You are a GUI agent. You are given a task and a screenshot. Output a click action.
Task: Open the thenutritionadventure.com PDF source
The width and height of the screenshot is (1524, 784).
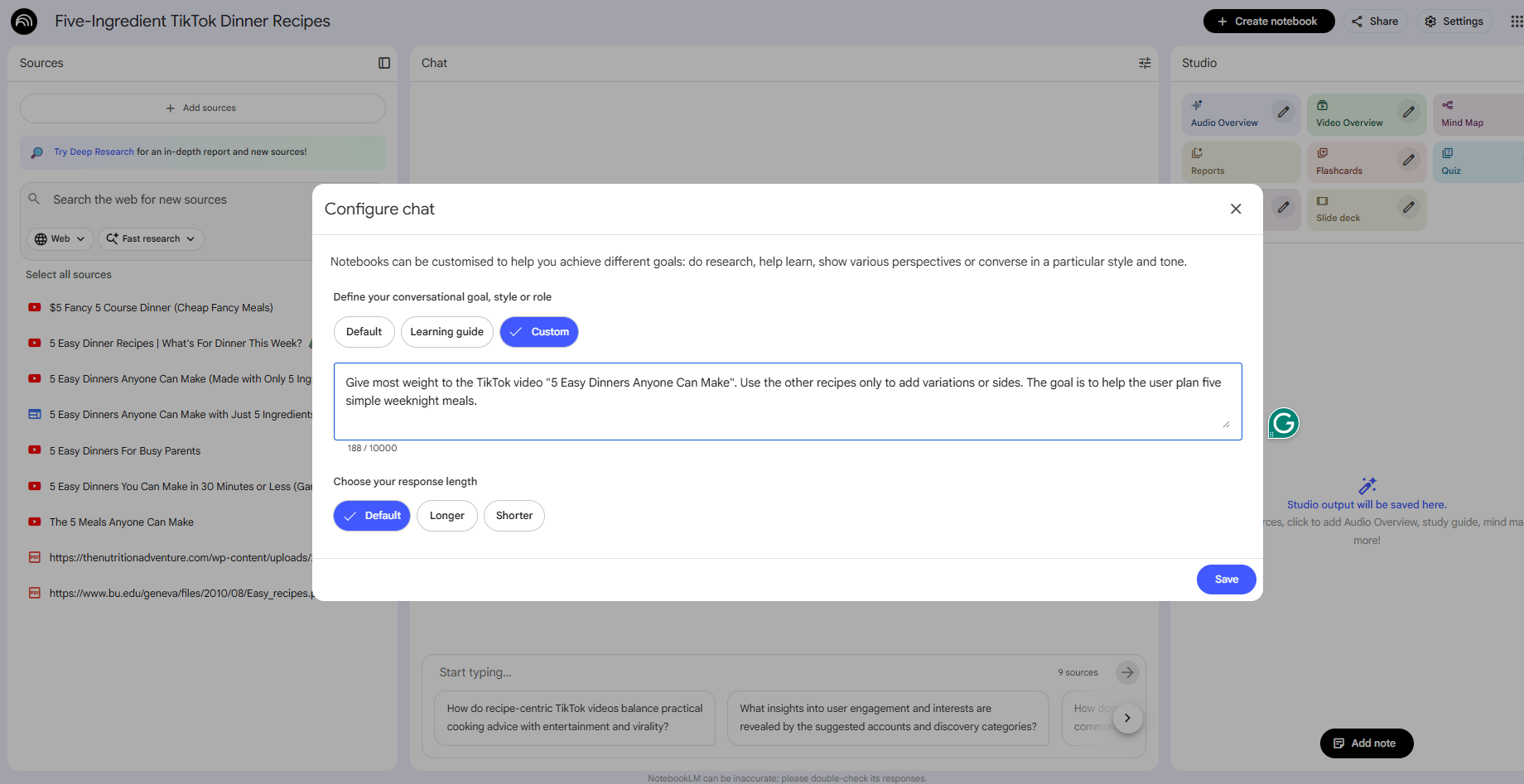click(181, 558)
